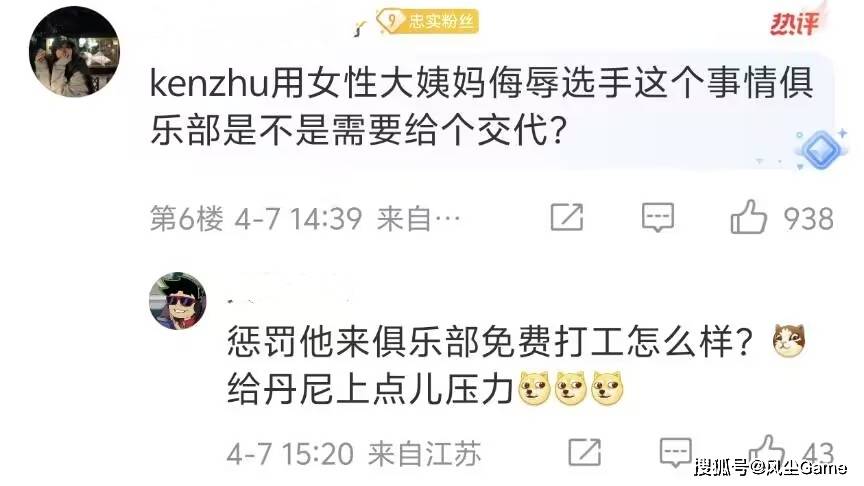Tap the first doge emoji after 压力
This screenshot has height=486, width=864.
point(535,388)
